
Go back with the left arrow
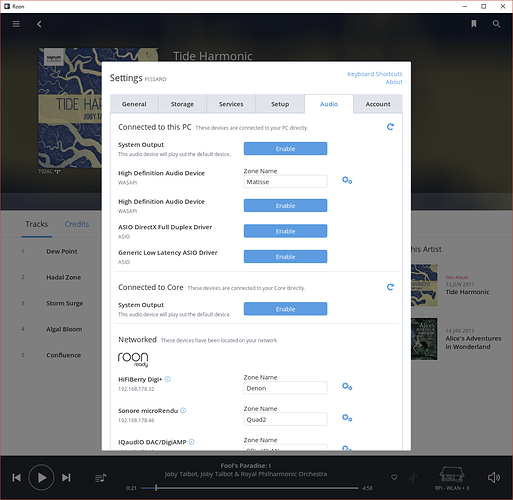pyautogui.click(x=39, y=24)
